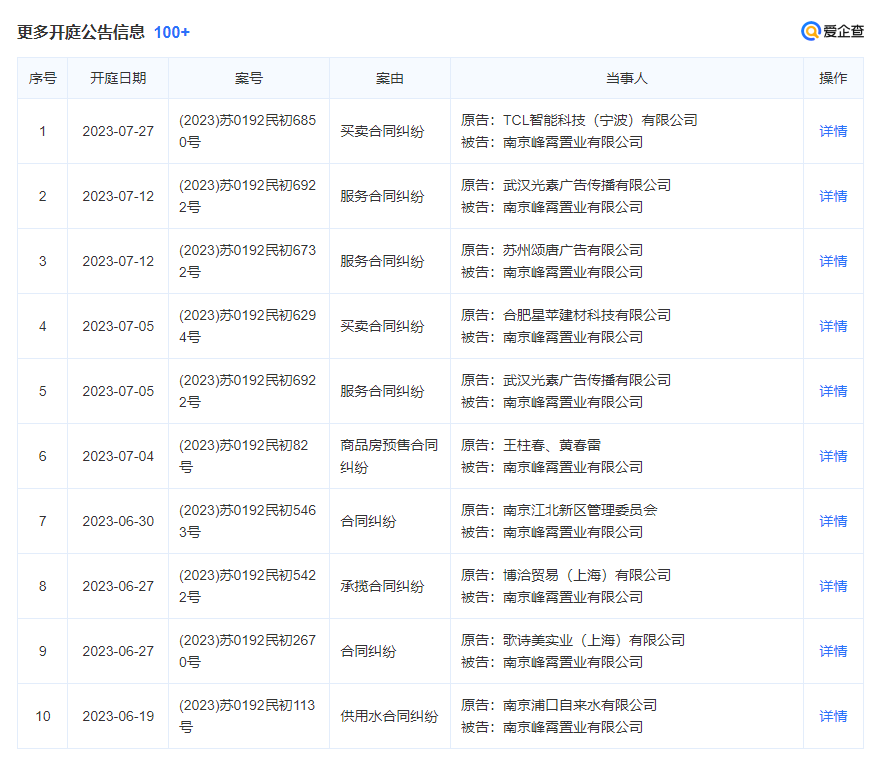
Task: Open 详情 for the 王柱春、黄春雷 case
Action: (833, 456)
